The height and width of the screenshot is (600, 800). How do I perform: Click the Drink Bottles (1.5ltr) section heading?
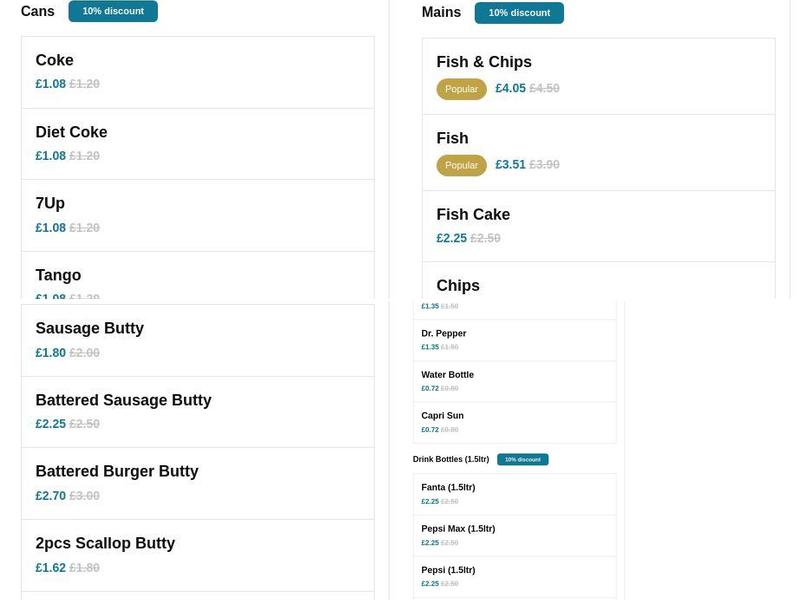[x=449, y=459]
